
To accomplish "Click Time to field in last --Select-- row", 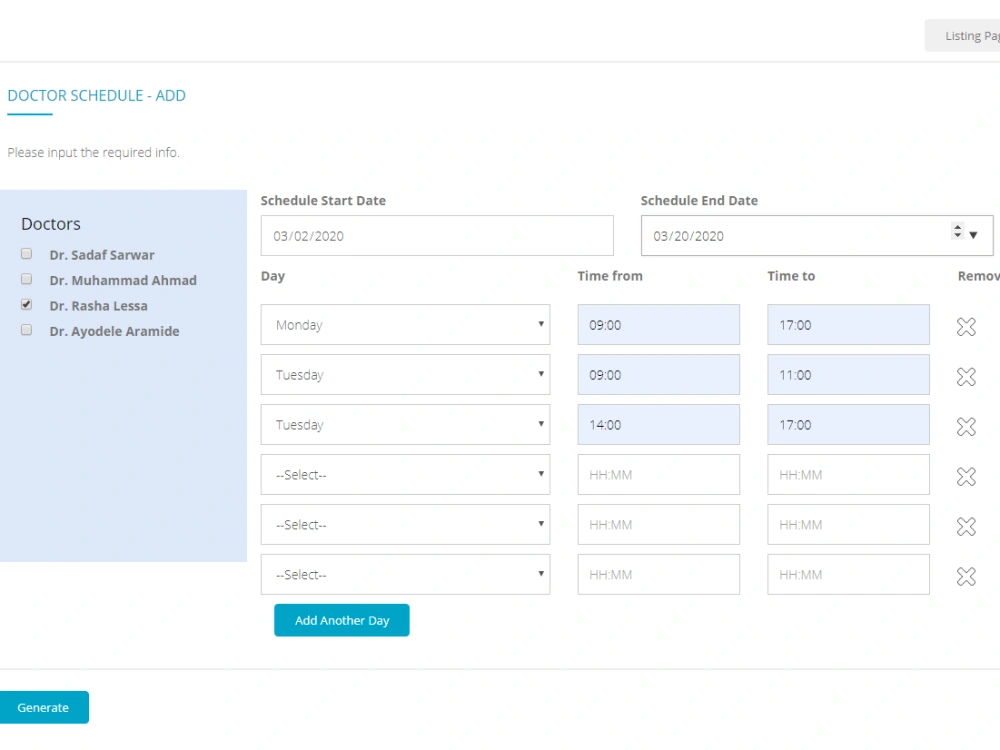I will [x=848, y=574].
